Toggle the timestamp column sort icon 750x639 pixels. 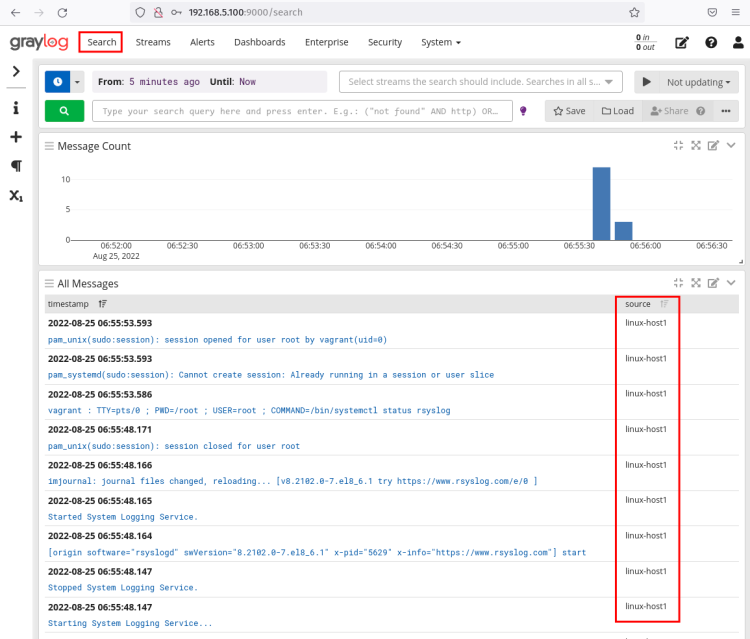pos(102,304)
